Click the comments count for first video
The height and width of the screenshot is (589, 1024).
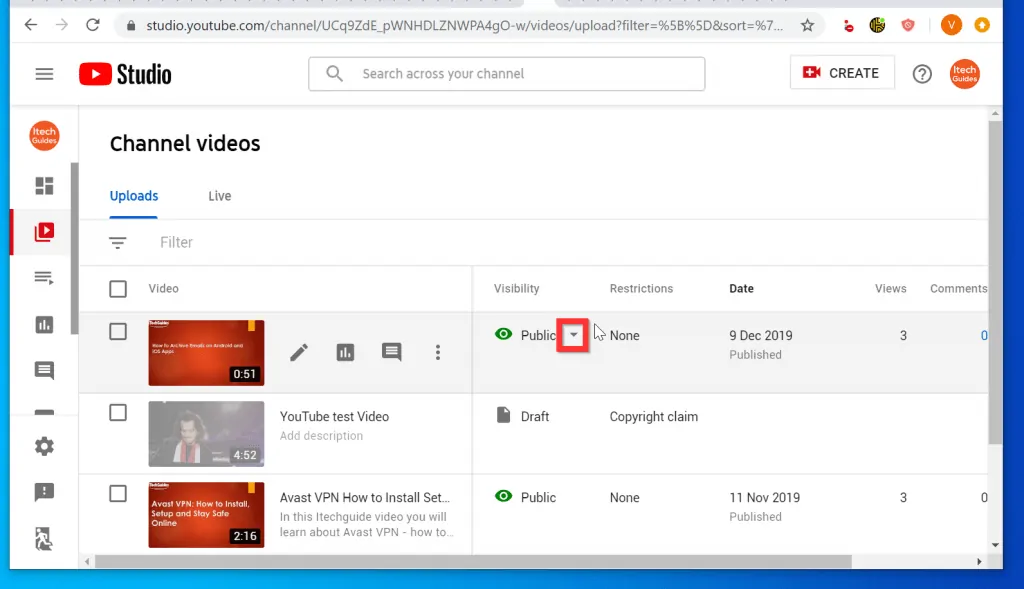coord(984,336)
